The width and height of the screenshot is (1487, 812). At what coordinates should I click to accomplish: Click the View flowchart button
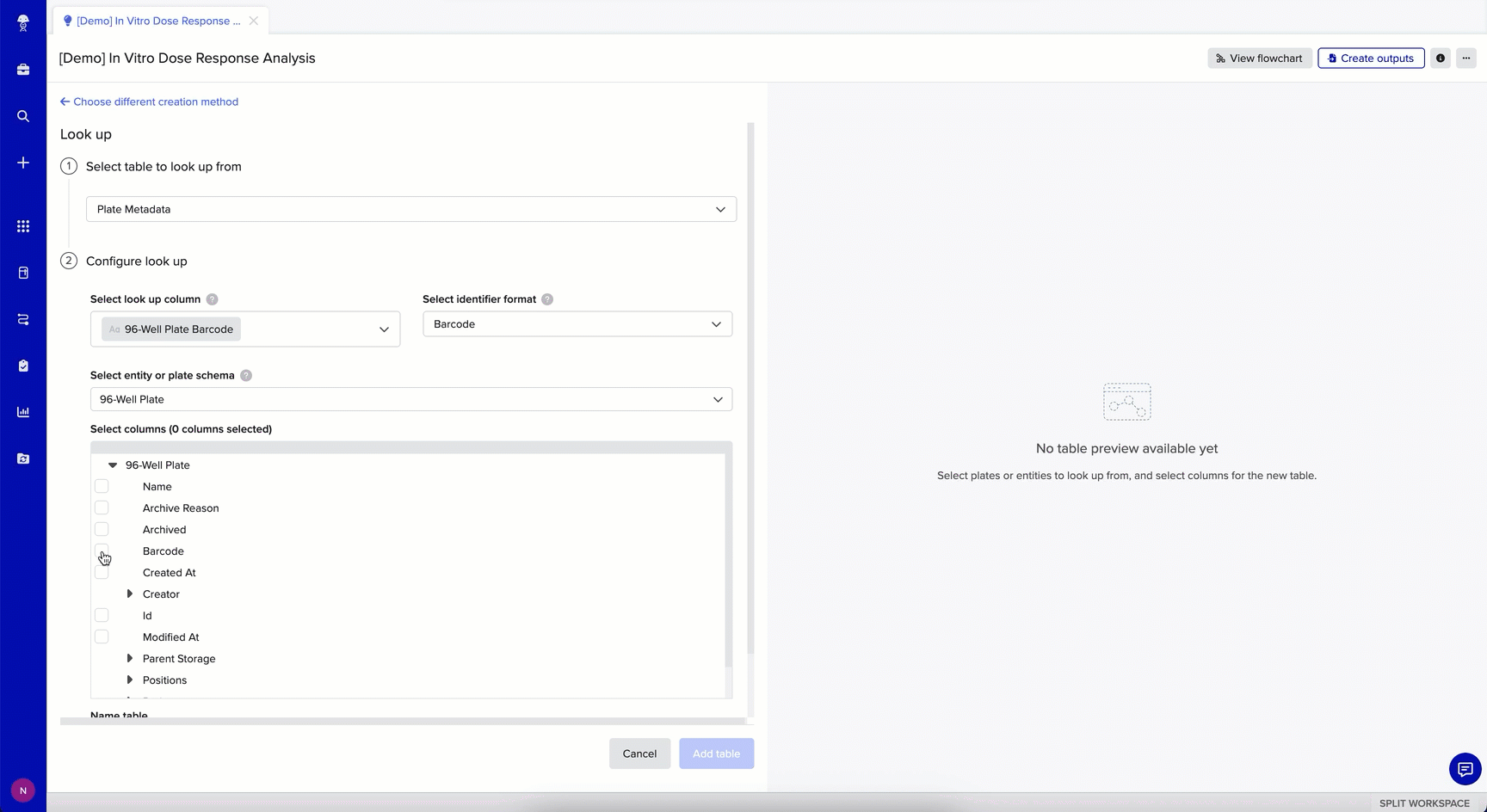[1259, 58]
